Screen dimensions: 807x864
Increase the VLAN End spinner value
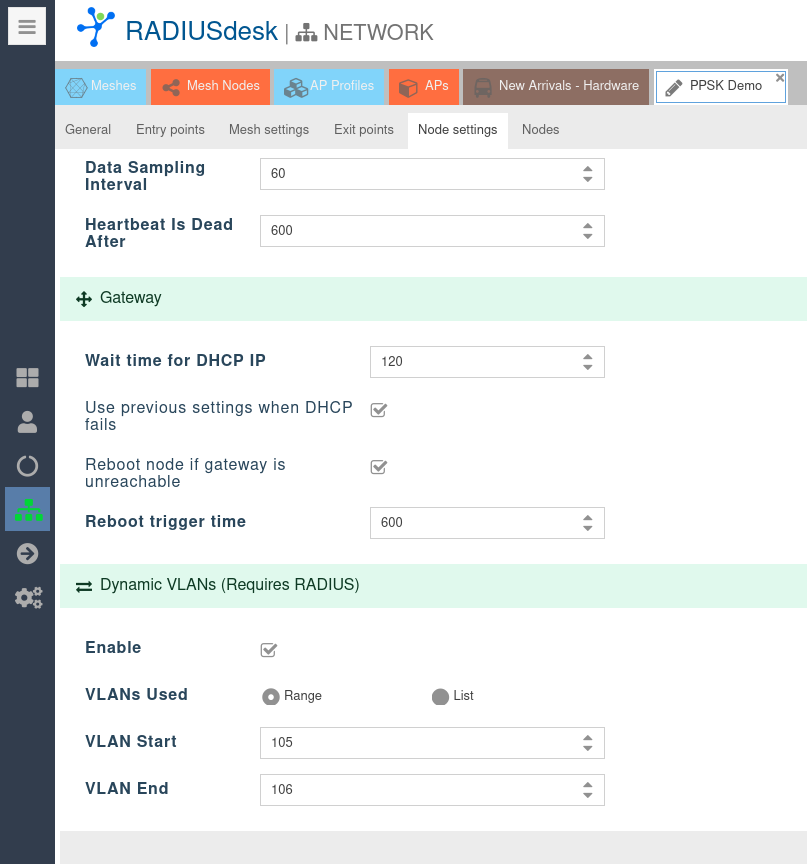(x=588, y=784)
